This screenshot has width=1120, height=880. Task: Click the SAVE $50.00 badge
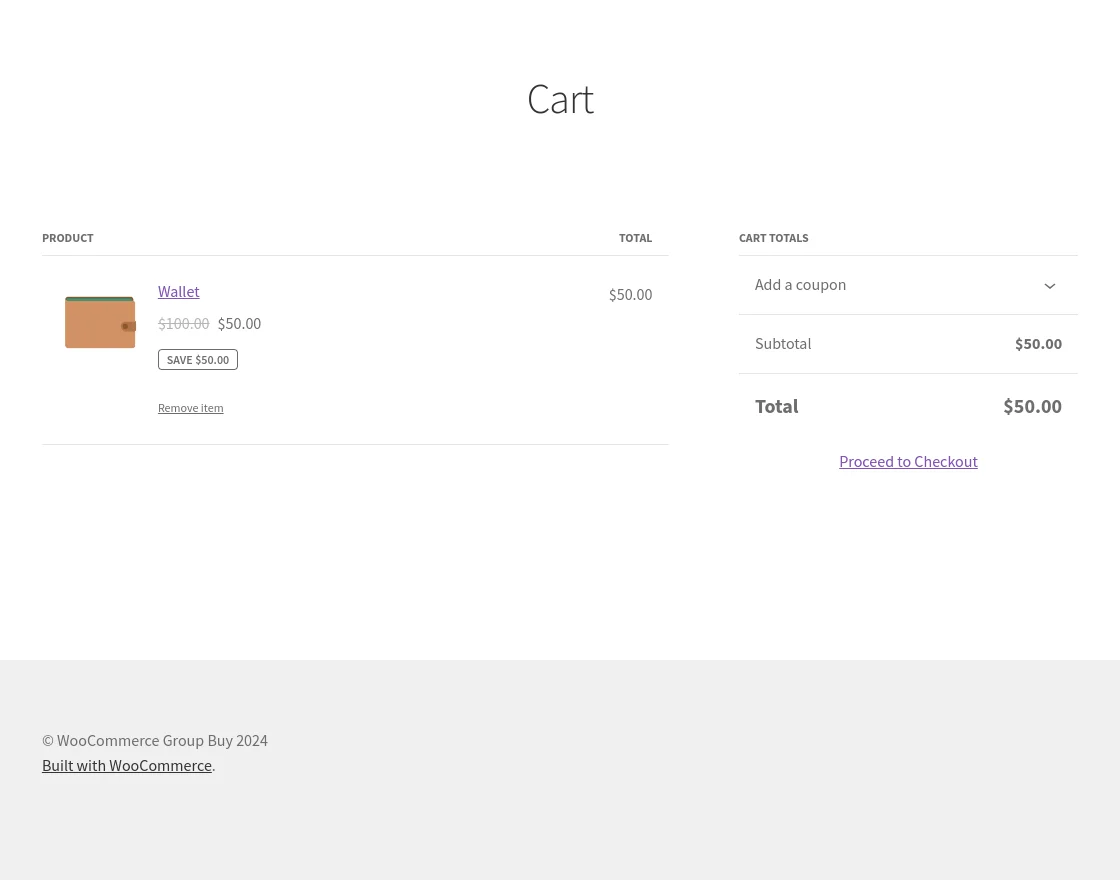198,359
